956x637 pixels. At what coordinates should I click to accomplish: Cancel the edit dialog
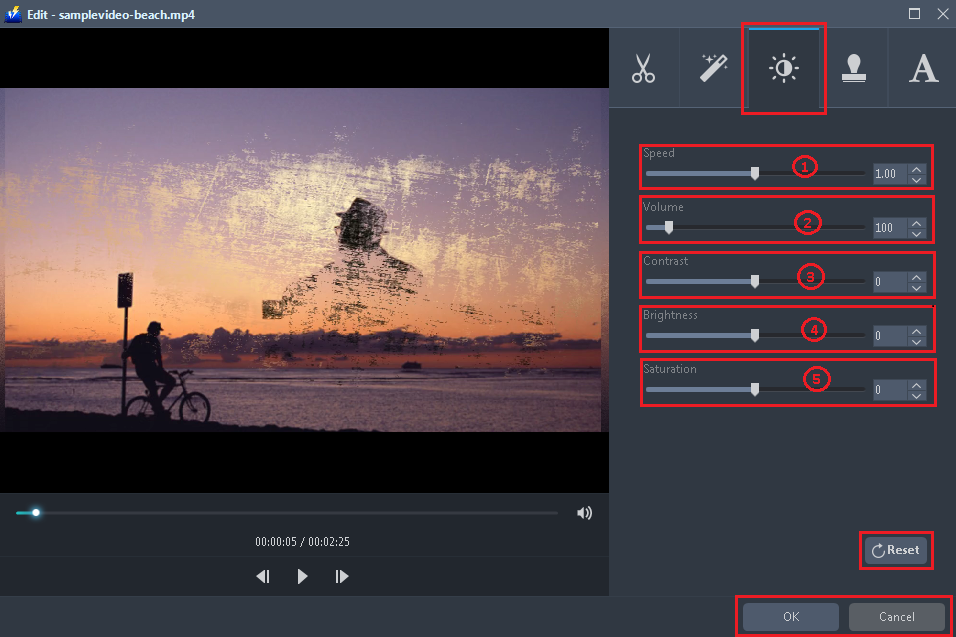click(896, 617)
